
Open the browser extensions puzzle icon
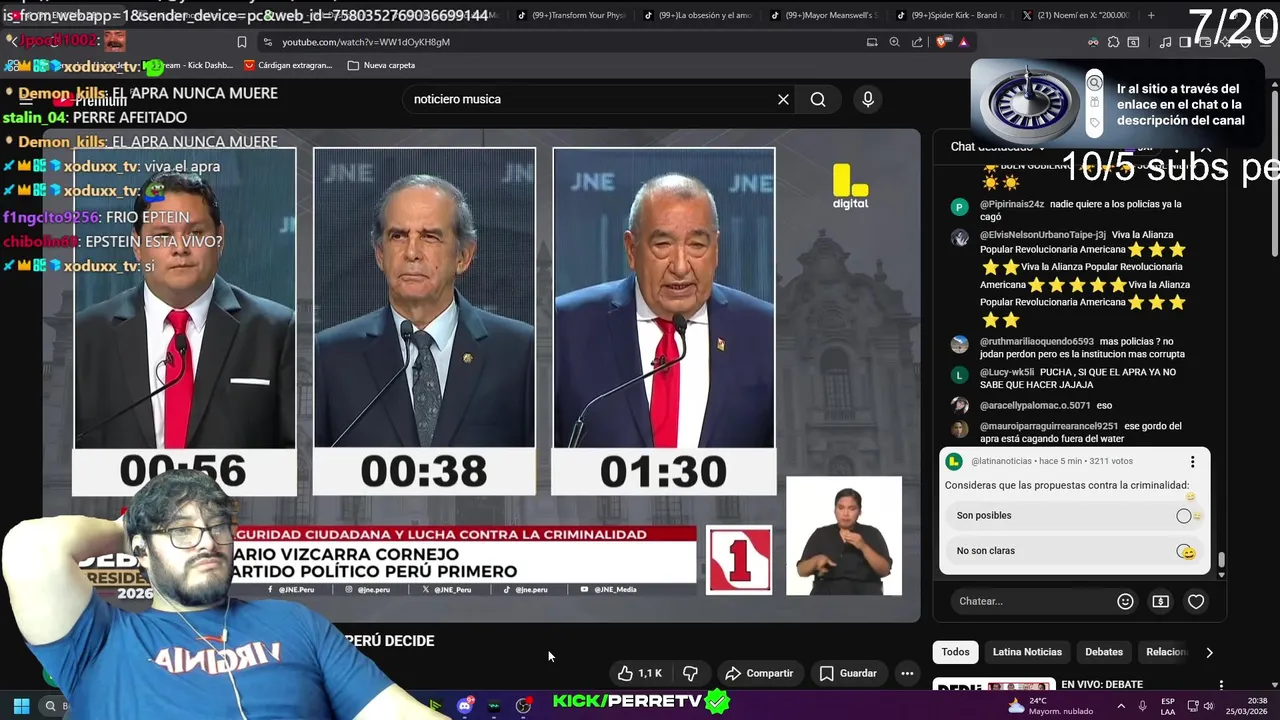coord(1112,42)
